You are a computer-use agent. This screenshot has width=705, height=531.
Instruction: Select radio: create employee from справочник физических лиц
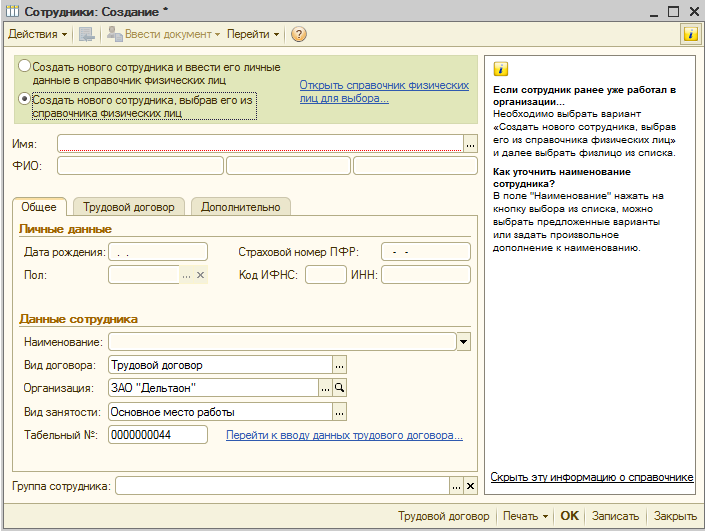pos(24,99)
